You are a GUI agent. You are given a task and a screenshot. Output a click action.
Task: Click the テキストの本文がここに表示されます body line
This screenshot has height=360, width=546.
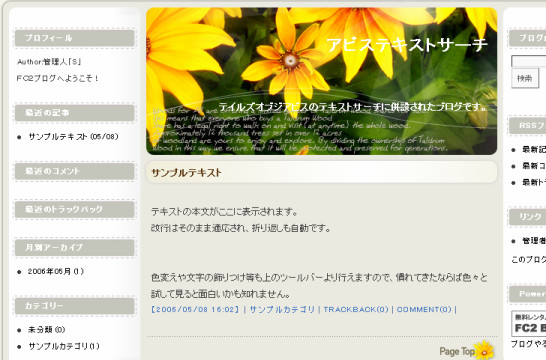(224, 211)
